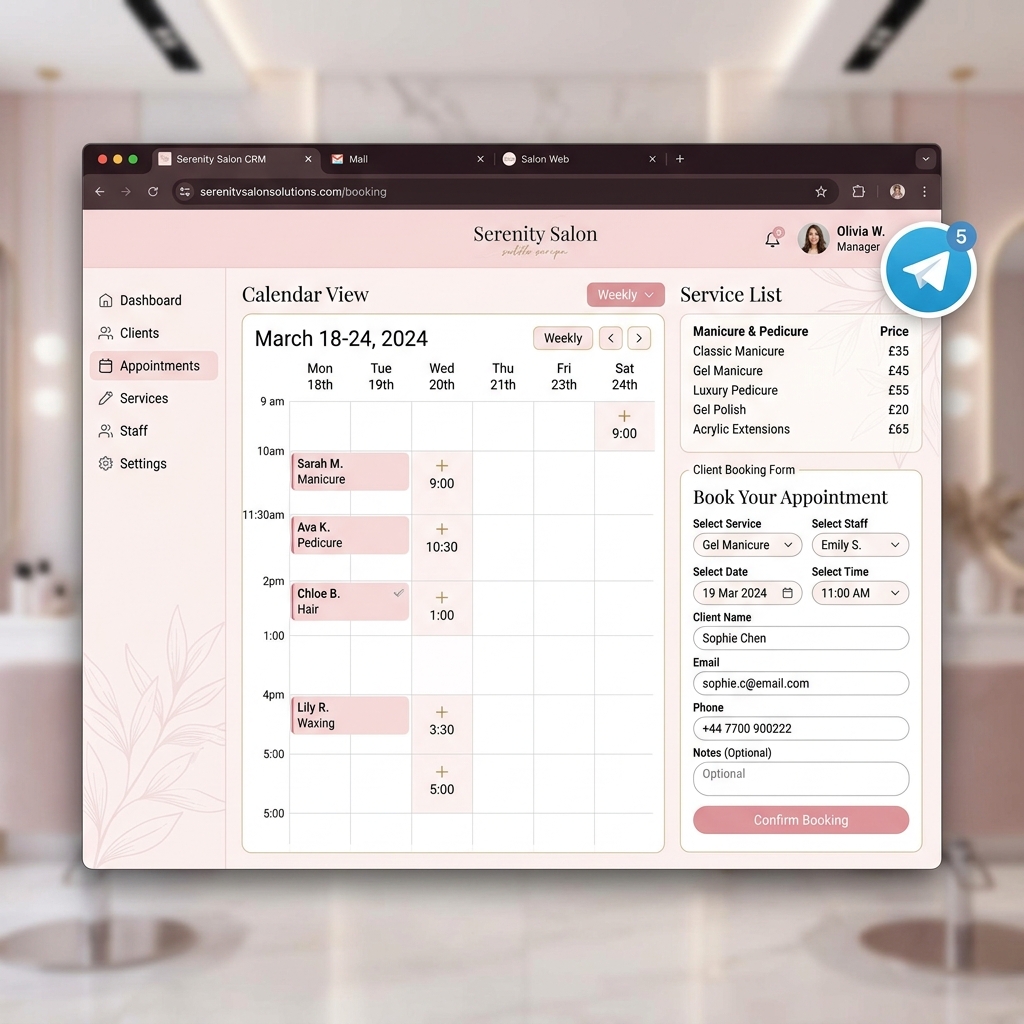Close the Serenity Salon CRM tab
This screenshot has height=1024, width=1024.
(x=308, y=159)
